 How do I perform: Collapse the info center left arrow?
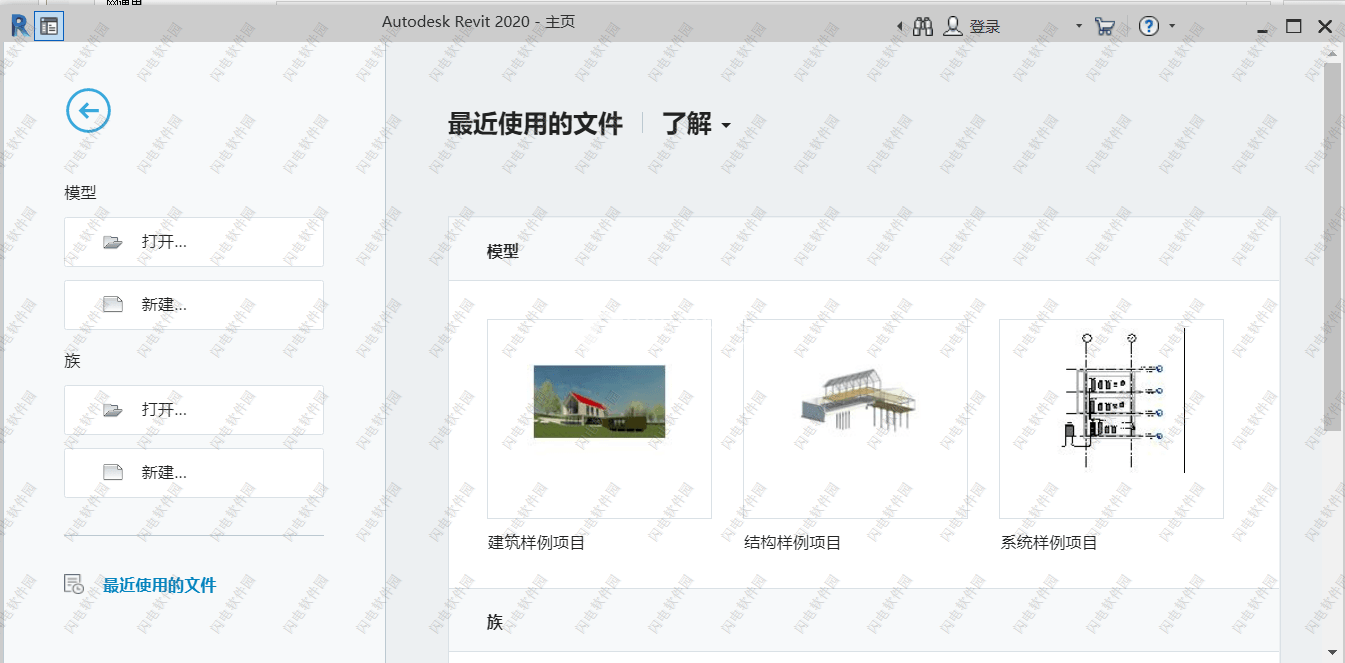coord(899,27)
